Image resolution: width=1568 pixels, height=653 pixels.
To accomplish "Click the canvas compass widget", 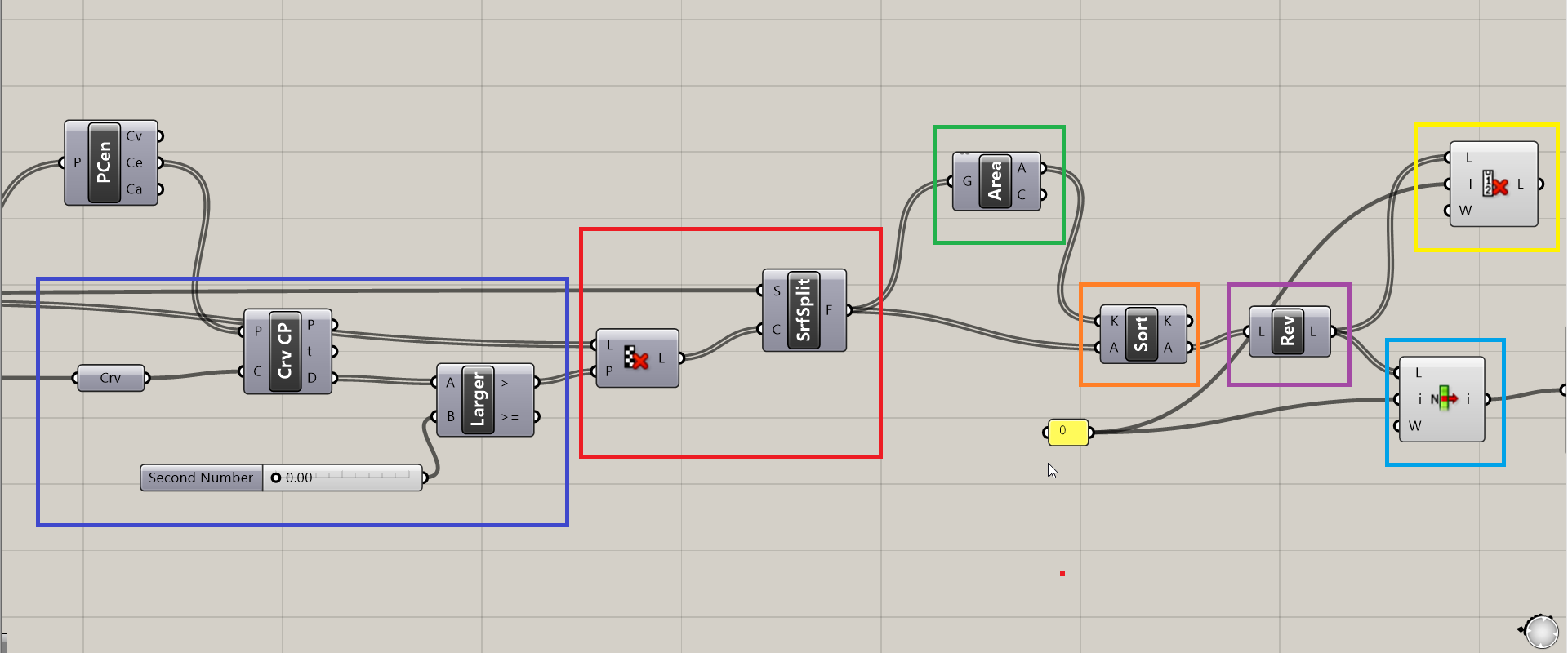I will tap(1540, 631).
